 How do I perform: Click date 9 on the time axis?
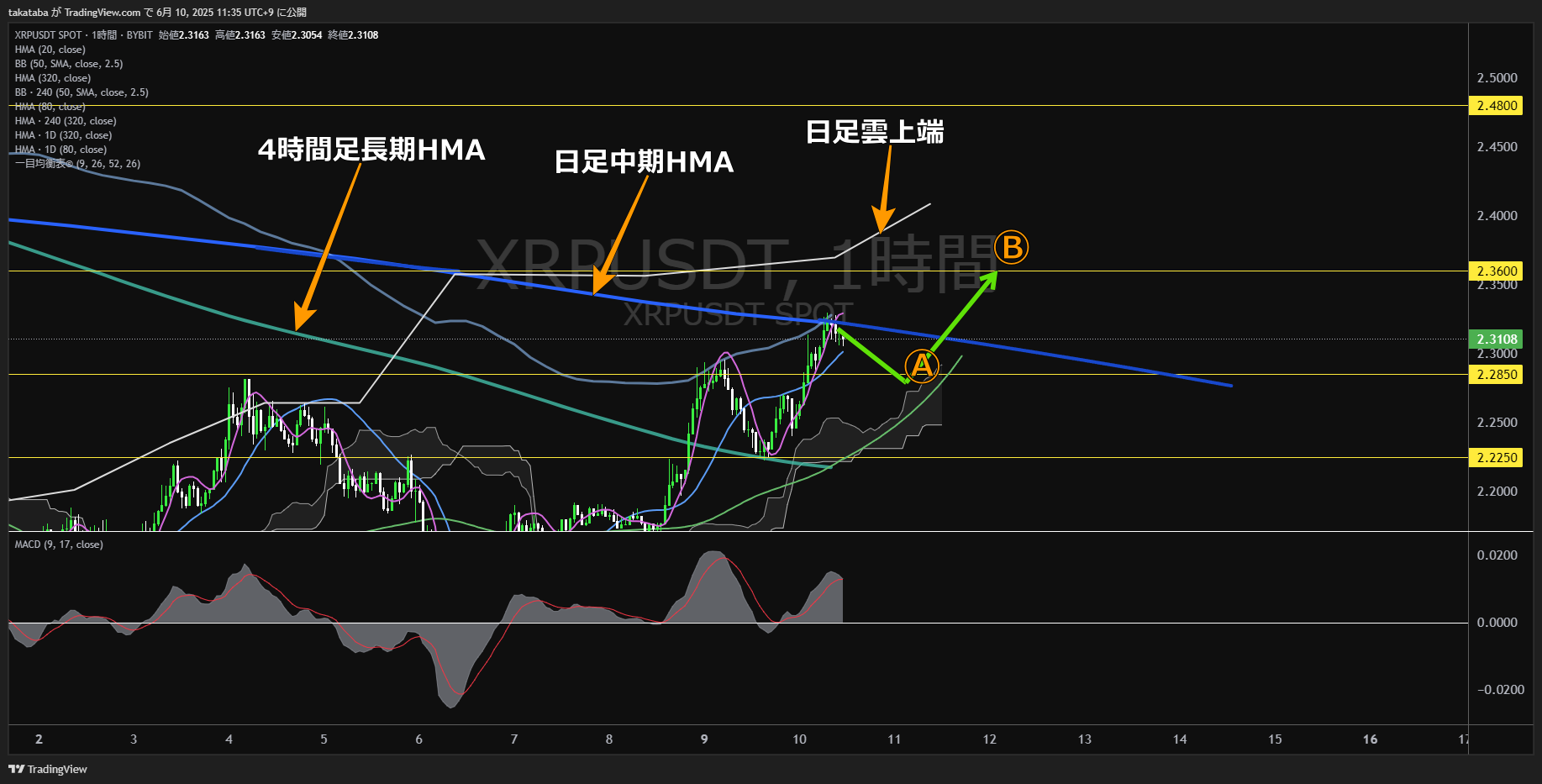click(x=704, y=739)
